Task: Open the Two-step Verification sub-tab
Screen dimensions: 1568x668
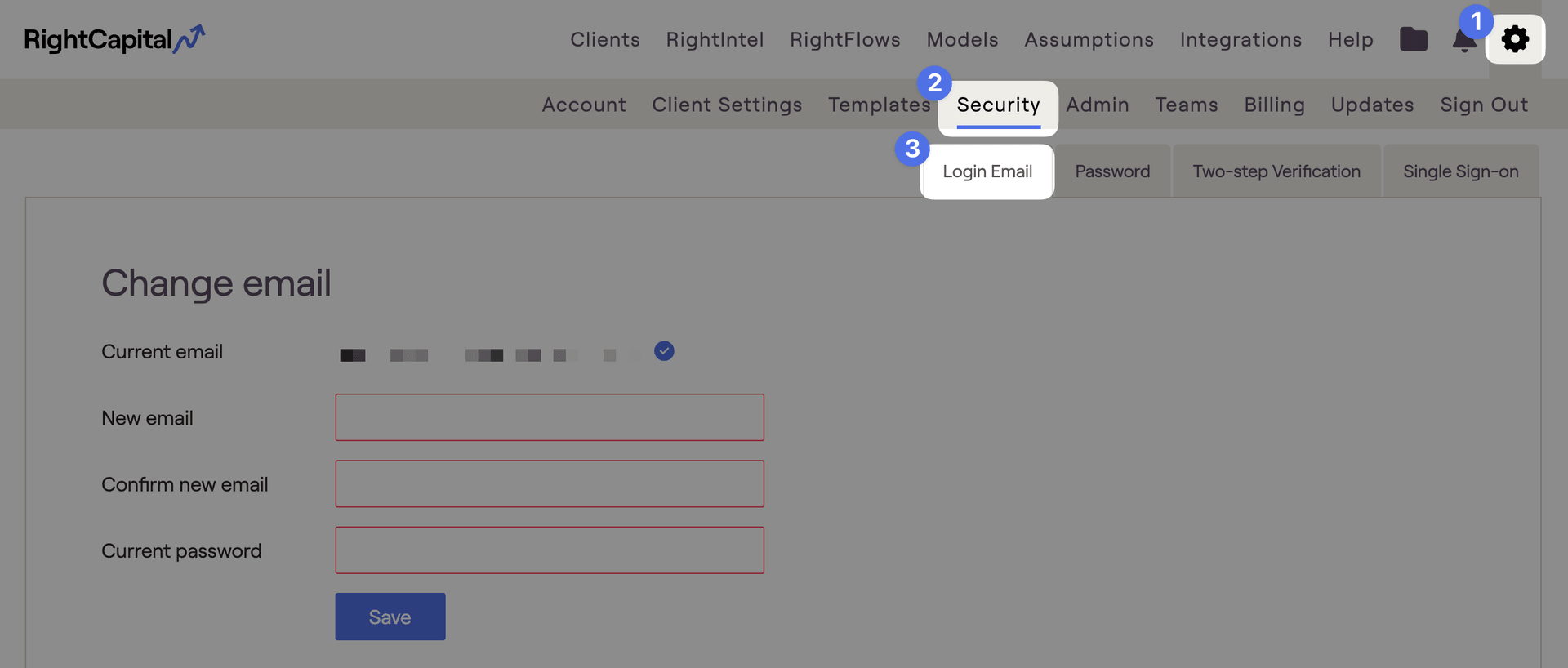Action: point(1276,171)
